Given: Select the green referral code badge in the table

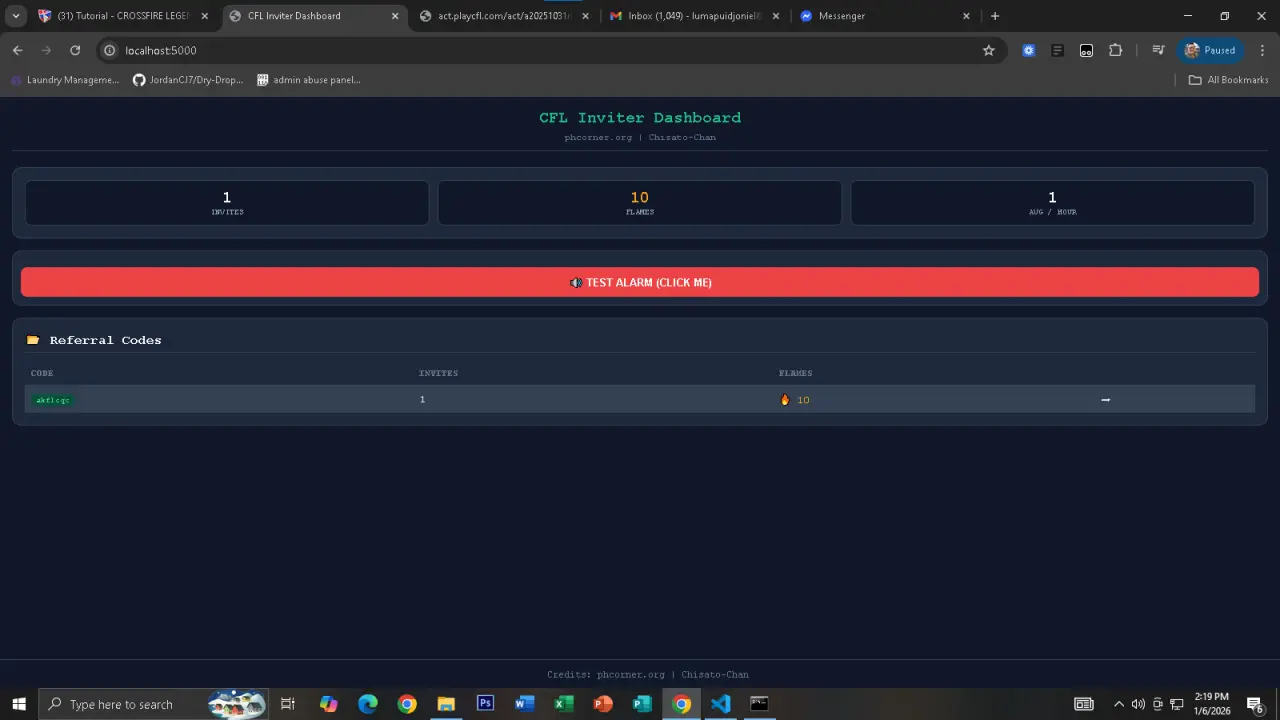Looking at the screenshot, I should (x=53, y=400).
